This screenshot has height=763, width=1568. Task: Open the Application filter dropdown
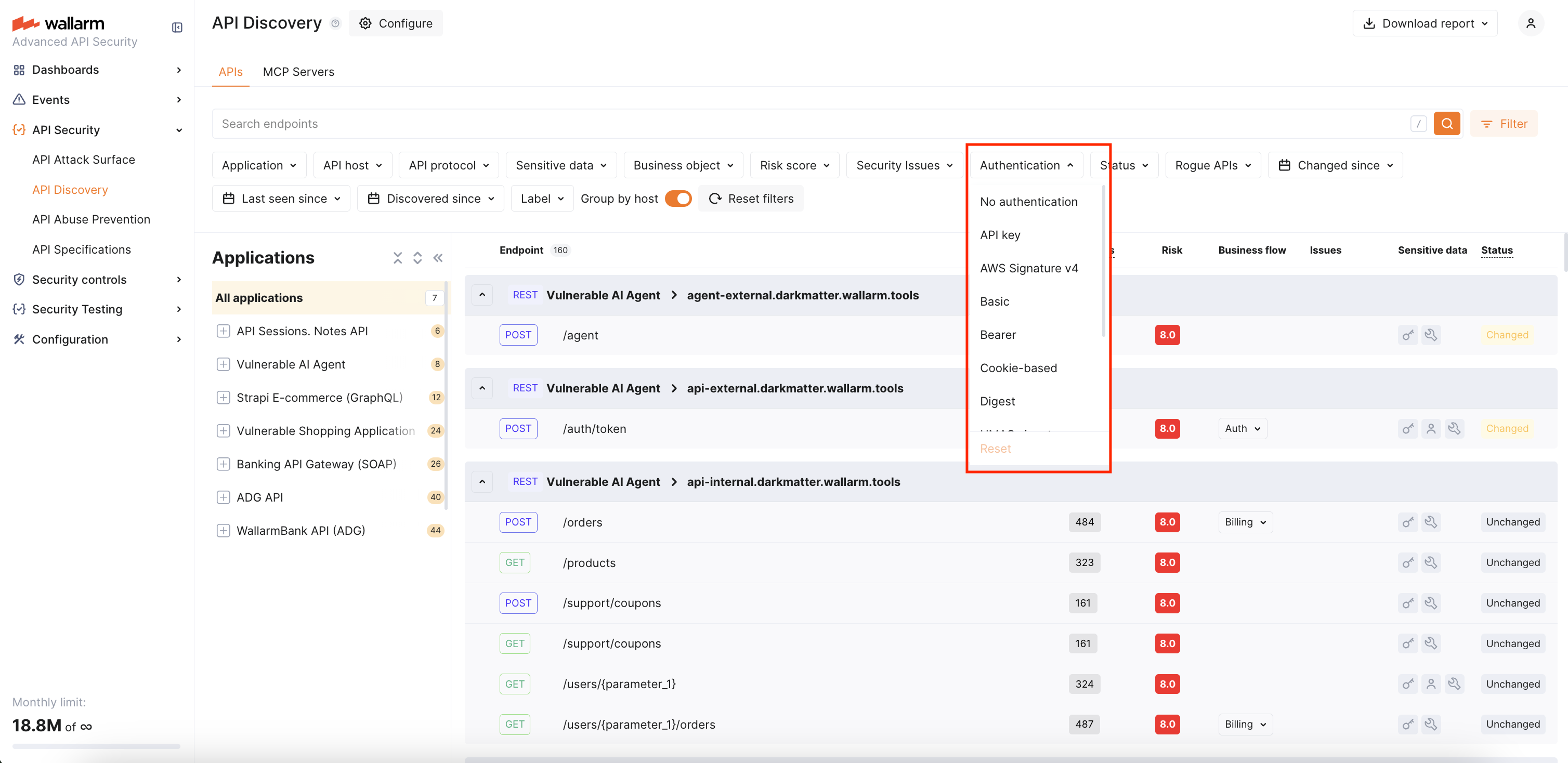(x=259, y=165)
